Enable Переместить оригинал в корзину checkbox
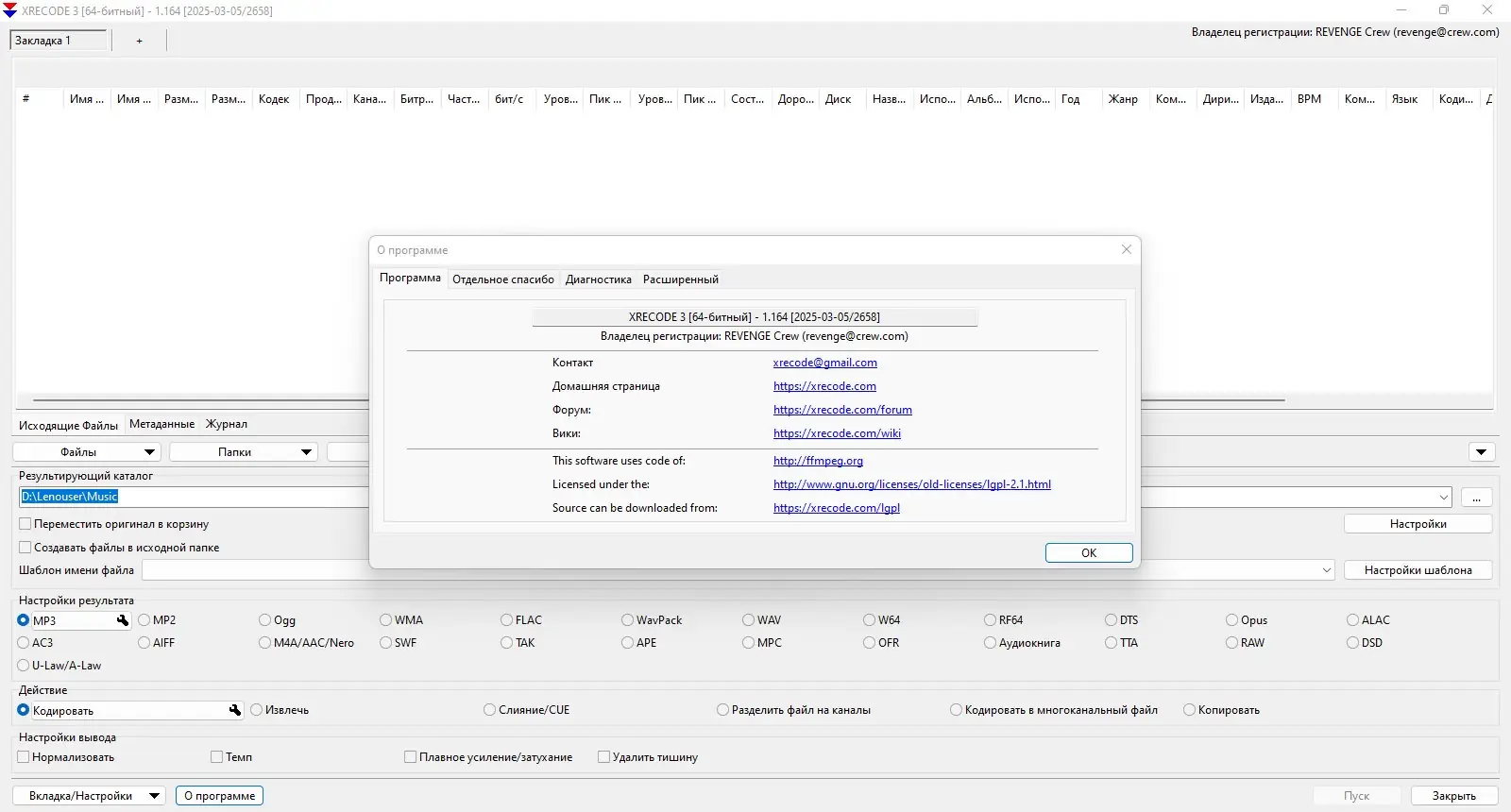 tap(25, 524)
